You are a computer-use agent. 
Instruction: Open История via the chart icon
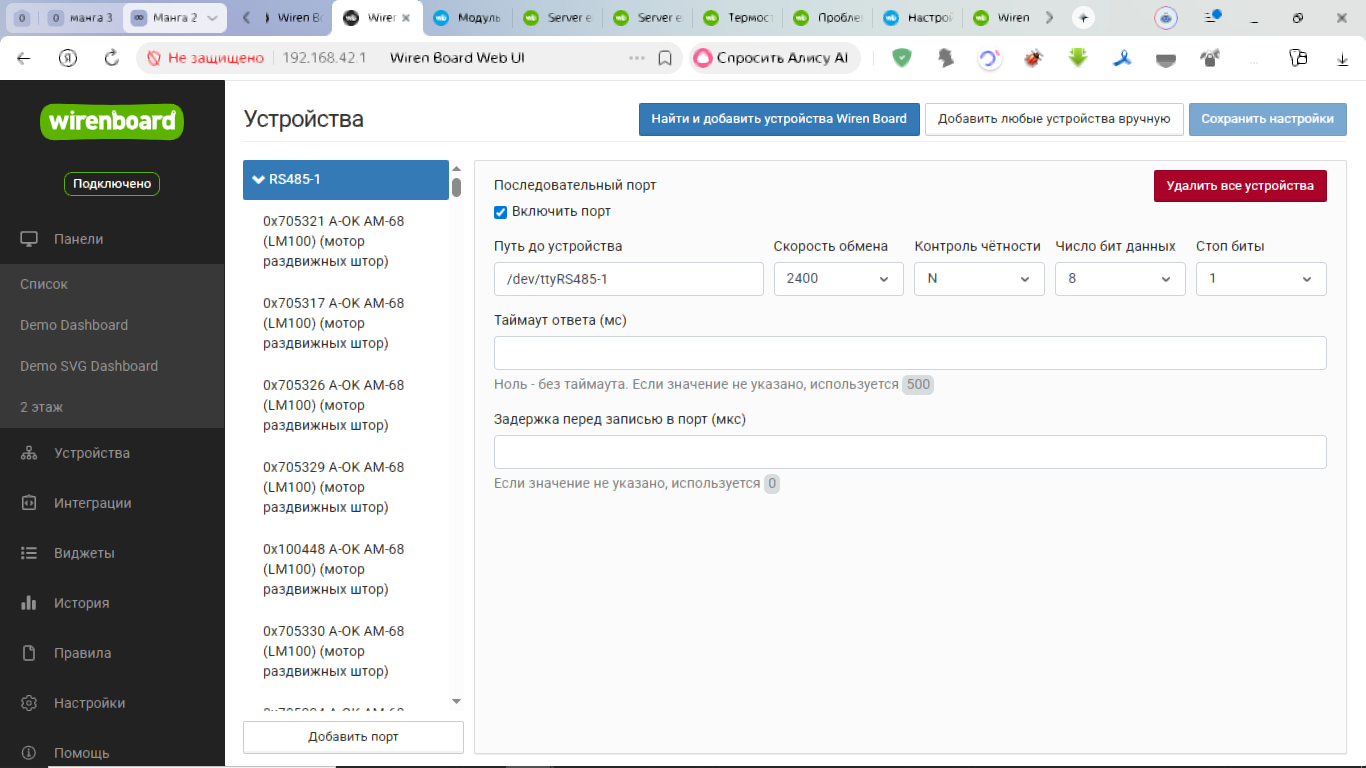(29, 603)
